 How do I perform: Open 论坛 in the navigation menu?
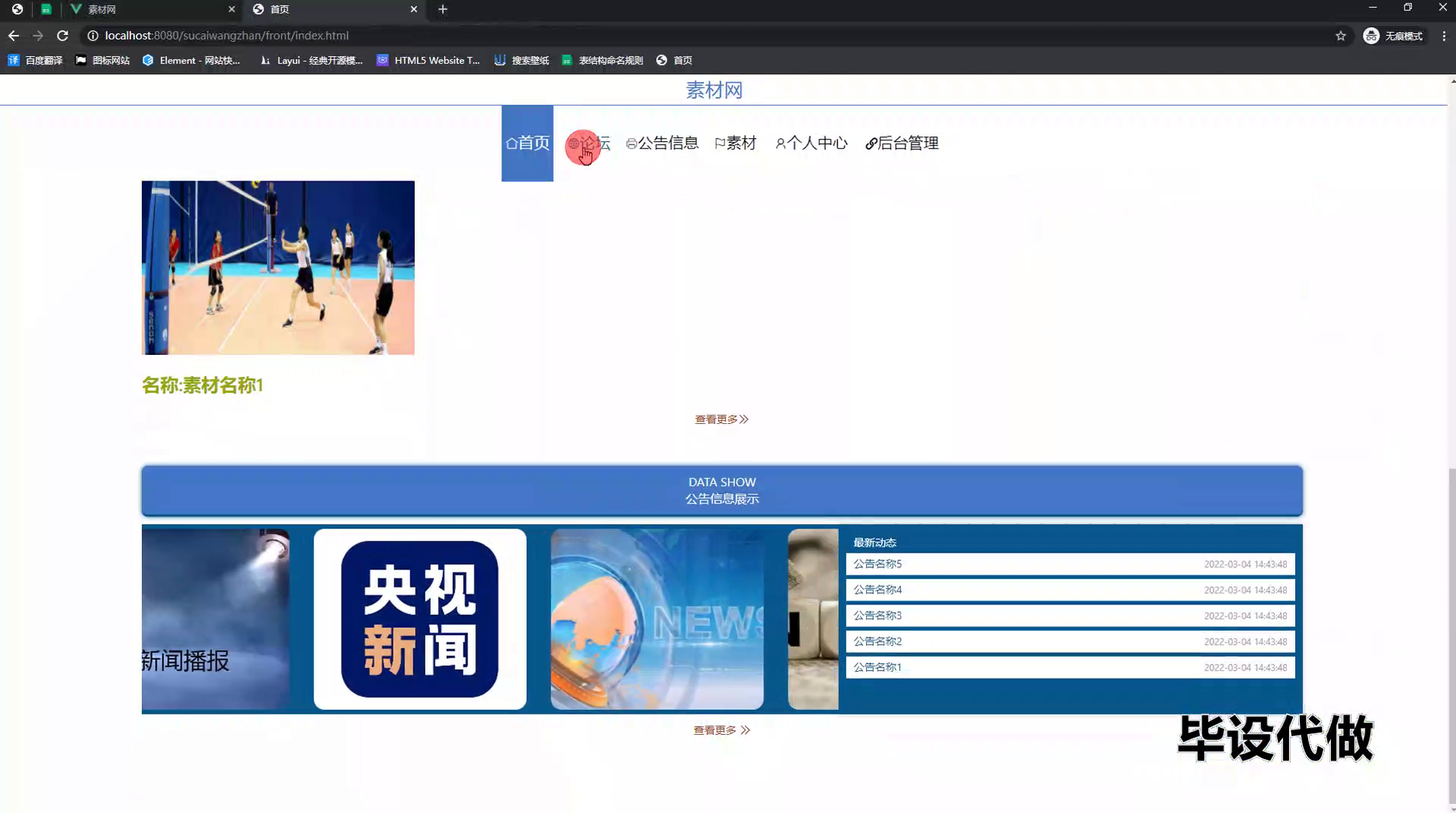click(x=588, y=143)
